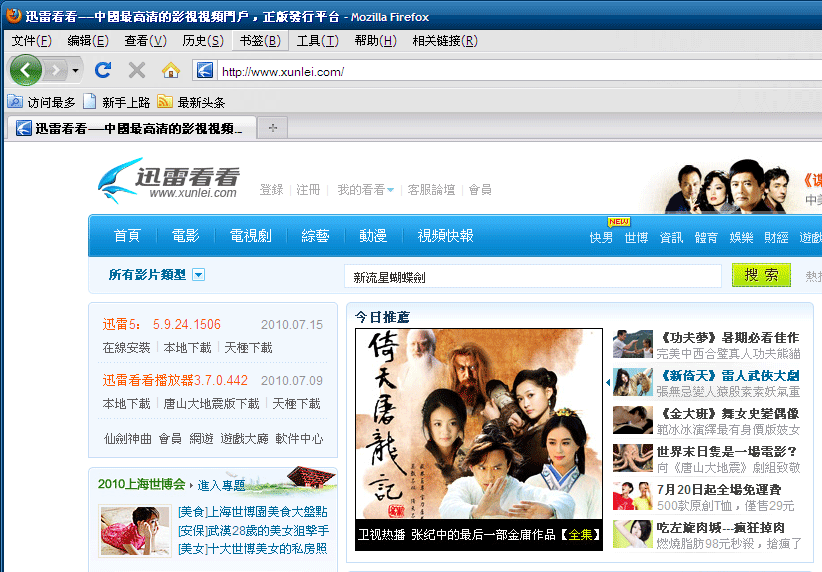Click the 倚天屠龍記 featured poster
This screenshot has height=572, width=822.
[479, 424]
